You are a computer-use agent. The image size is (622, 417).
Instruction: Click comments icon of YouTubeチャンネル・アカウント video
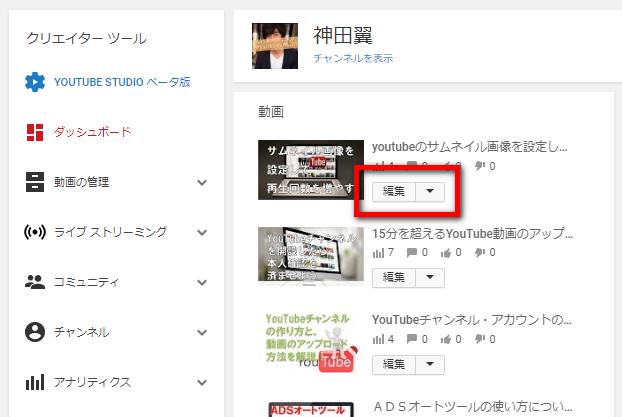412,339
